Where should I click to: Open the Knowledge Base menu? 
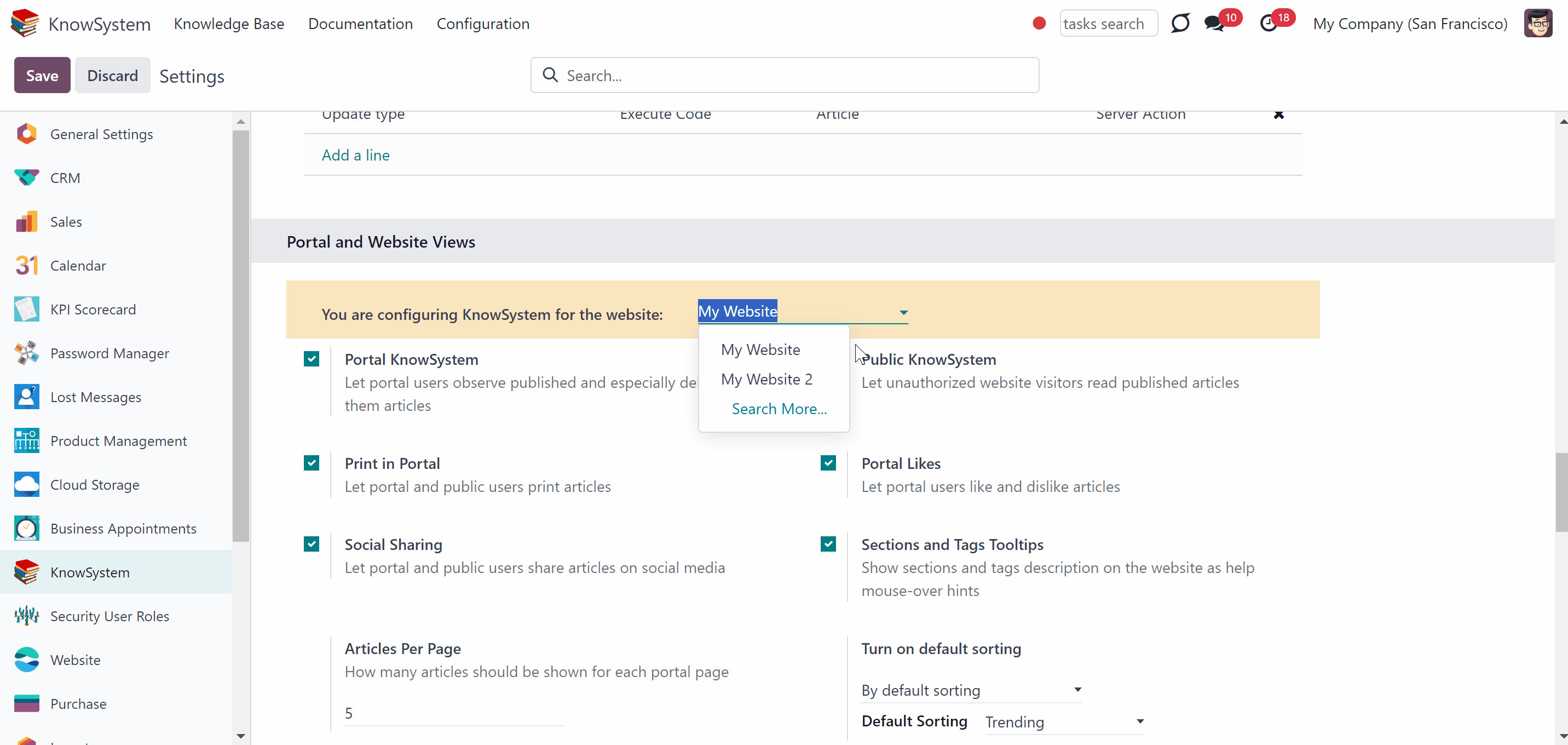[229, 24]
